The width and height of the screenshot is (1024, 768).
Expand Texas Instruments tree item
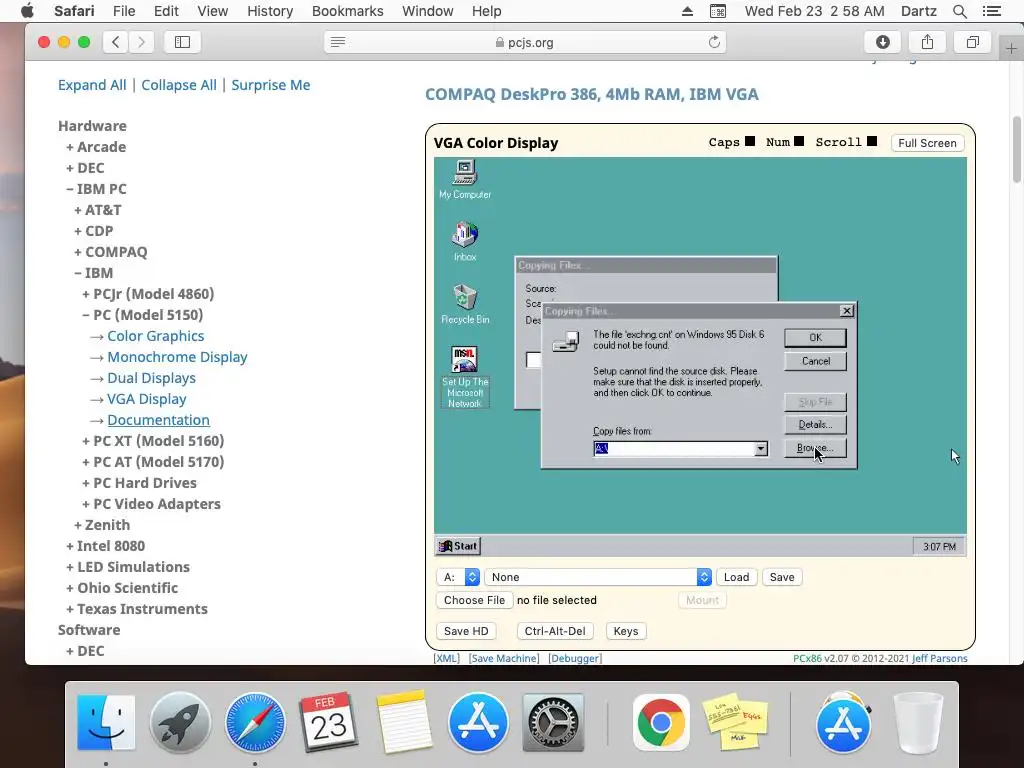pos(136,609)
